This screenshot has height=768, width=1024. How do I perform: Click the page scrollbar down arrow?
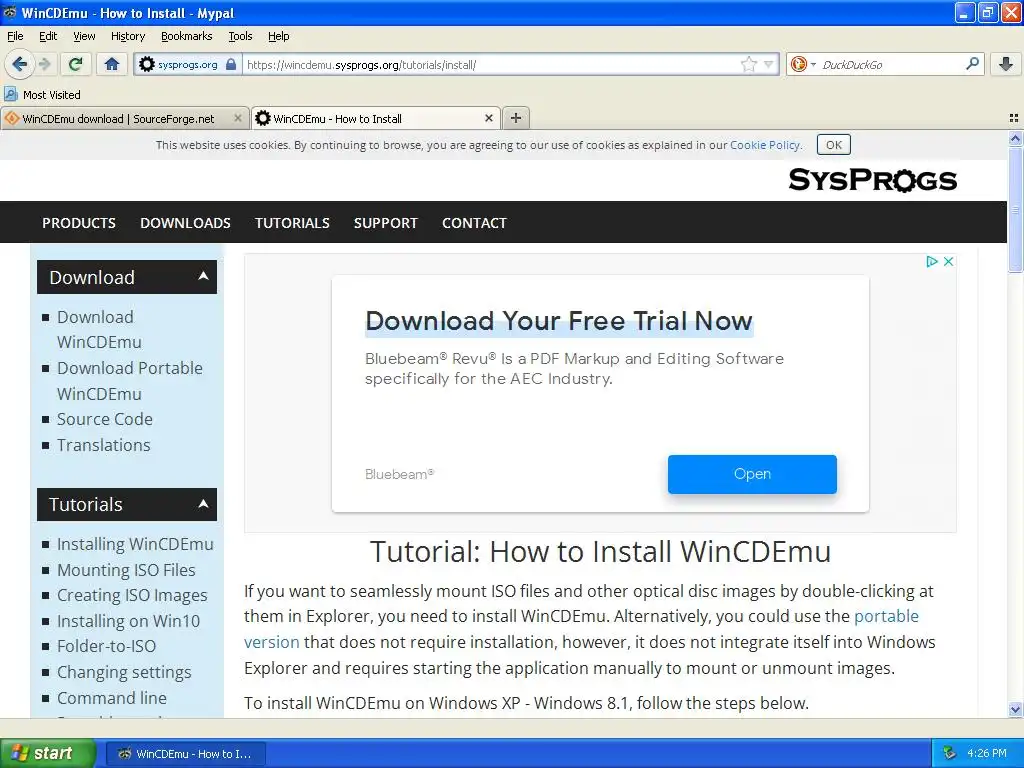(x=1015, y=709)
